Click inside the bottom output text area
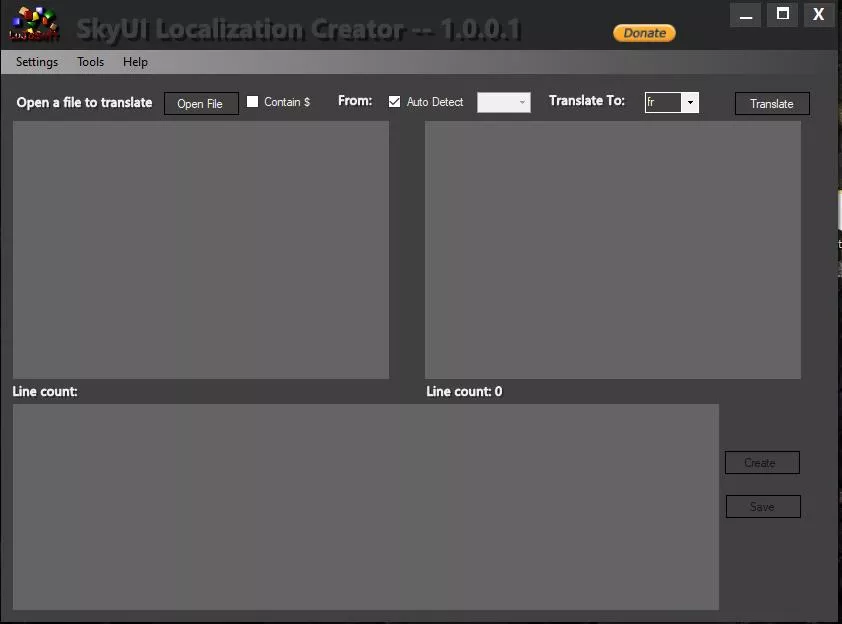Screen dimensions: 842x624 click(x=366, y=507)
